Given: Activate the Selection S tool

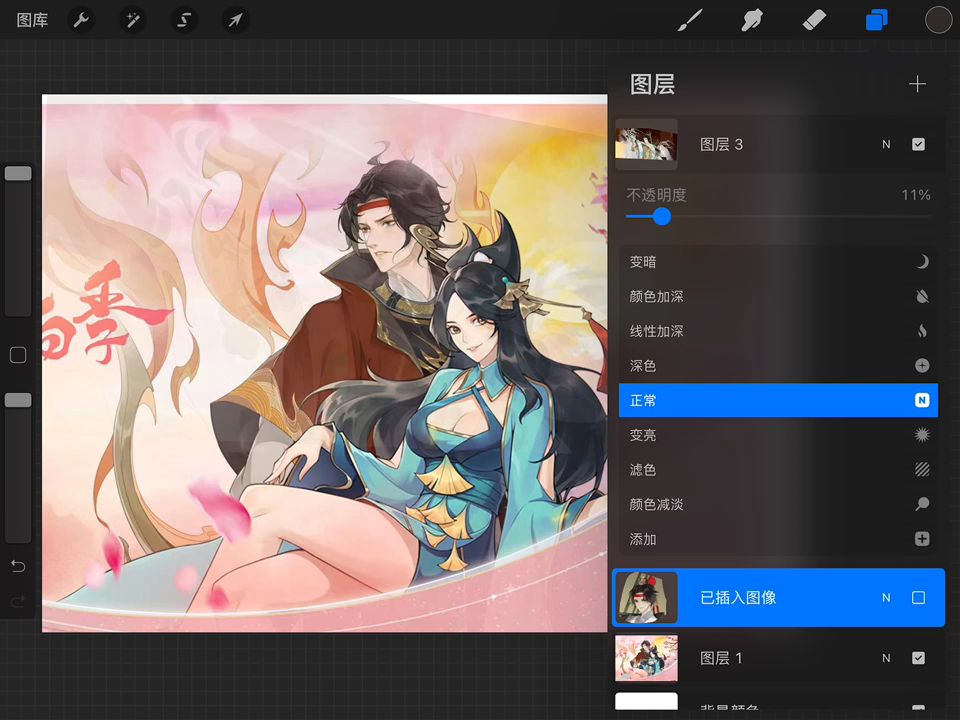Looking at the screenshot, I should coord(184,20).
